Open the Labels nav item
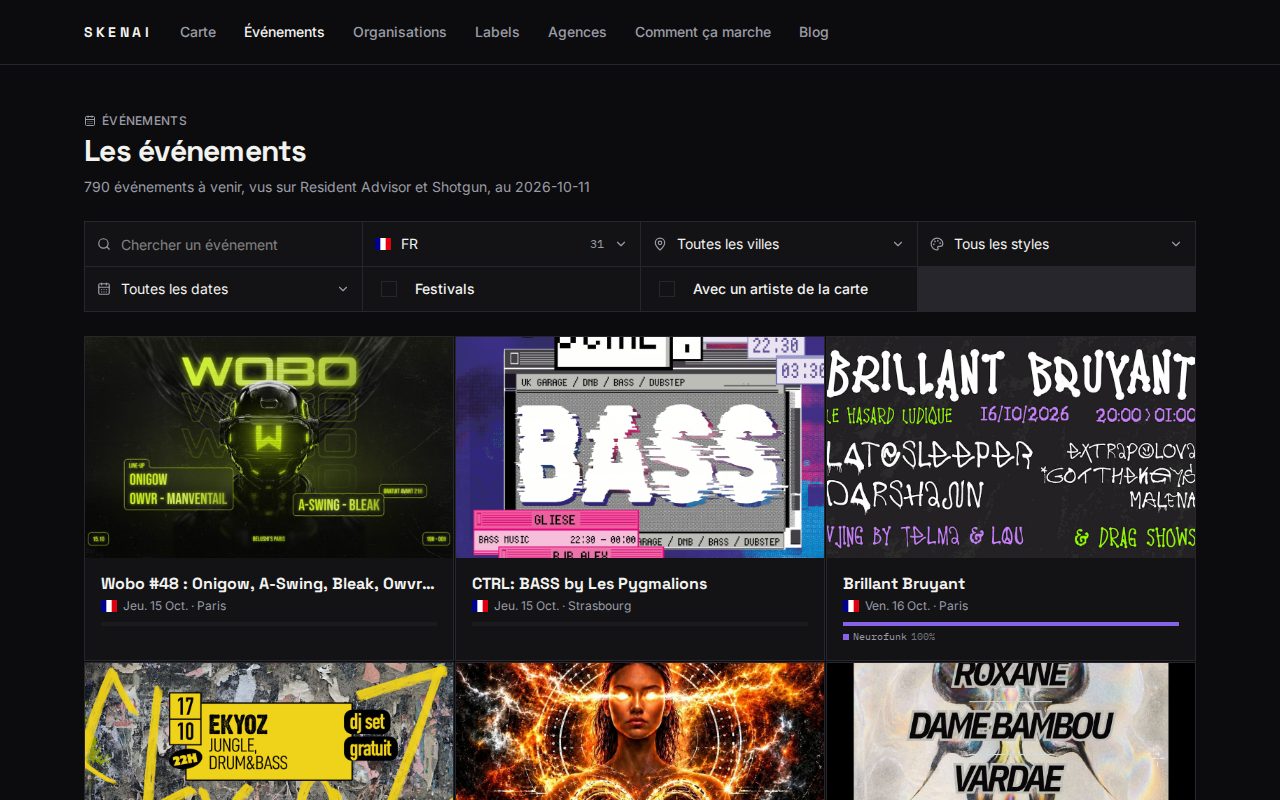This screenshot has height=800, width=1280. pos(497,32)
